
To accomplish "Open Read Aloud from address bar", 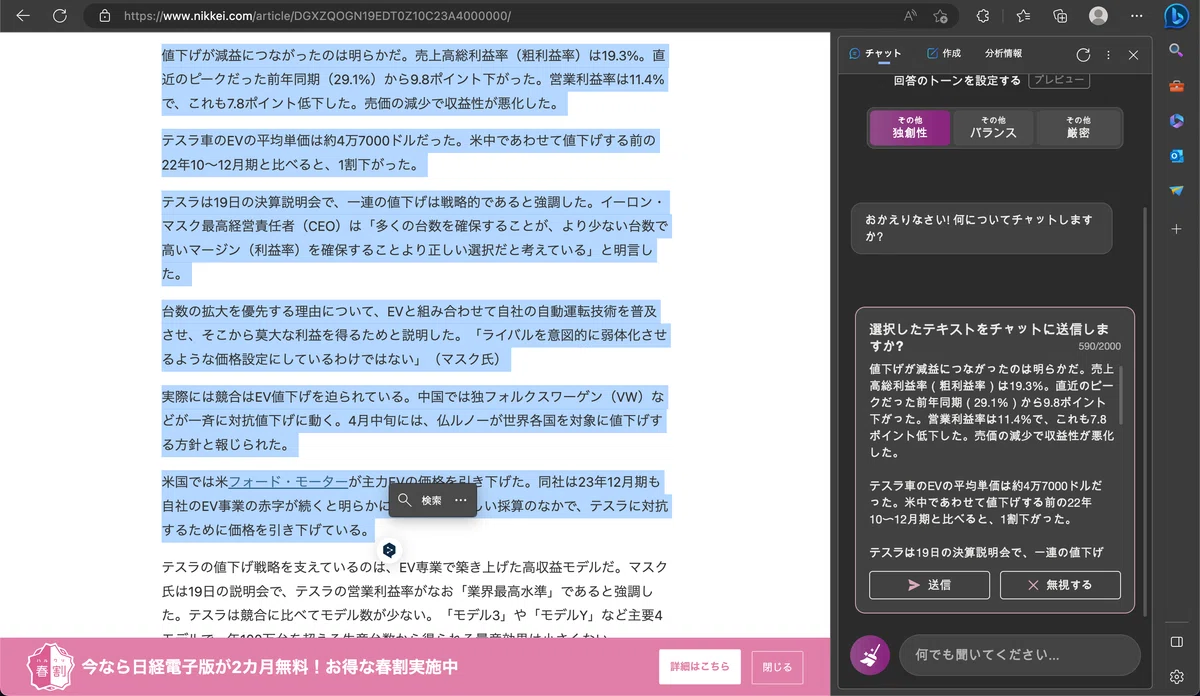I will pyautogui.click(x=910, y=16).
